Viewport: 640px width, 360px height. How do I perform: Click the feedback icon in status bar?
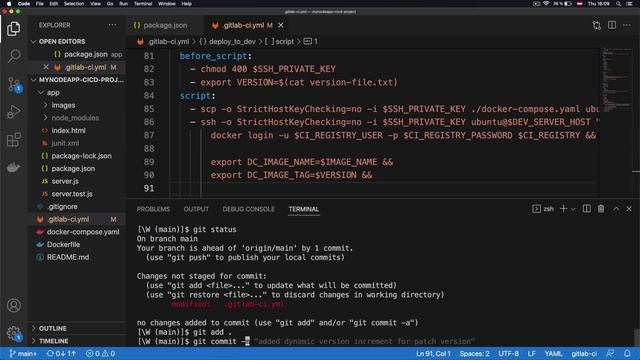pyautogui.click(x=611, y=353)
